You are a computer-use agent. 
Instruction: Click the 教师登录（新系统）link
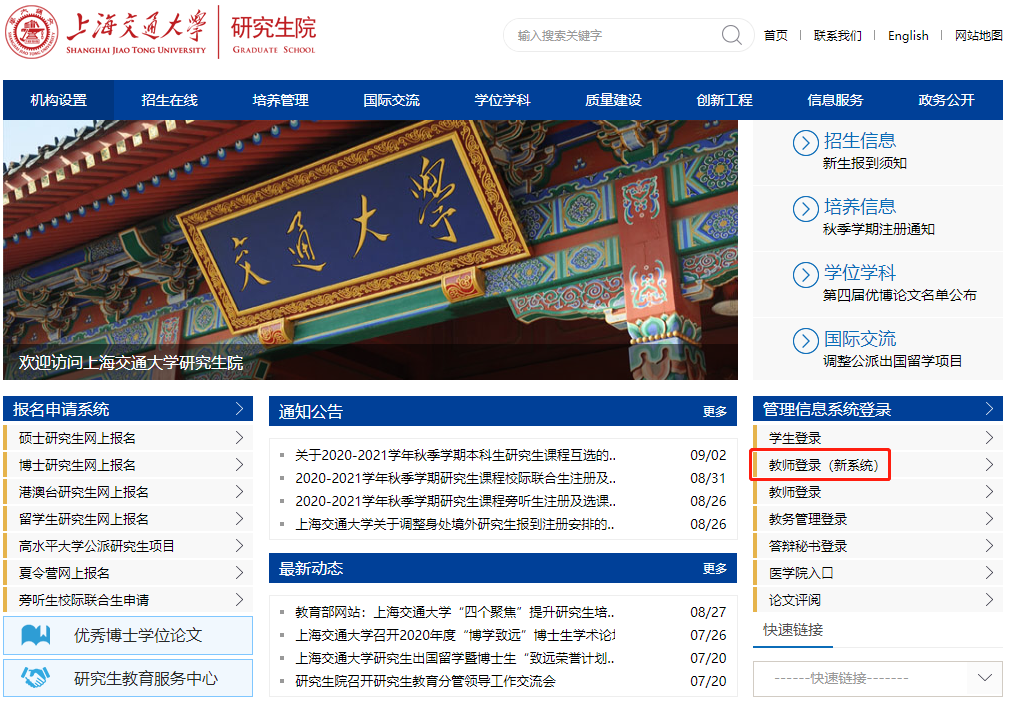823,465
